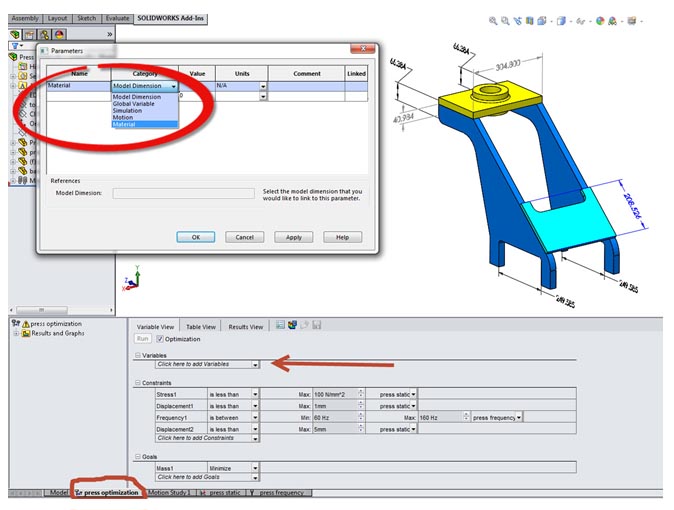The width and height of the screenshot is (674, 510).
Task: Click the XYZ coordinate triad
Action: point(132,278)
